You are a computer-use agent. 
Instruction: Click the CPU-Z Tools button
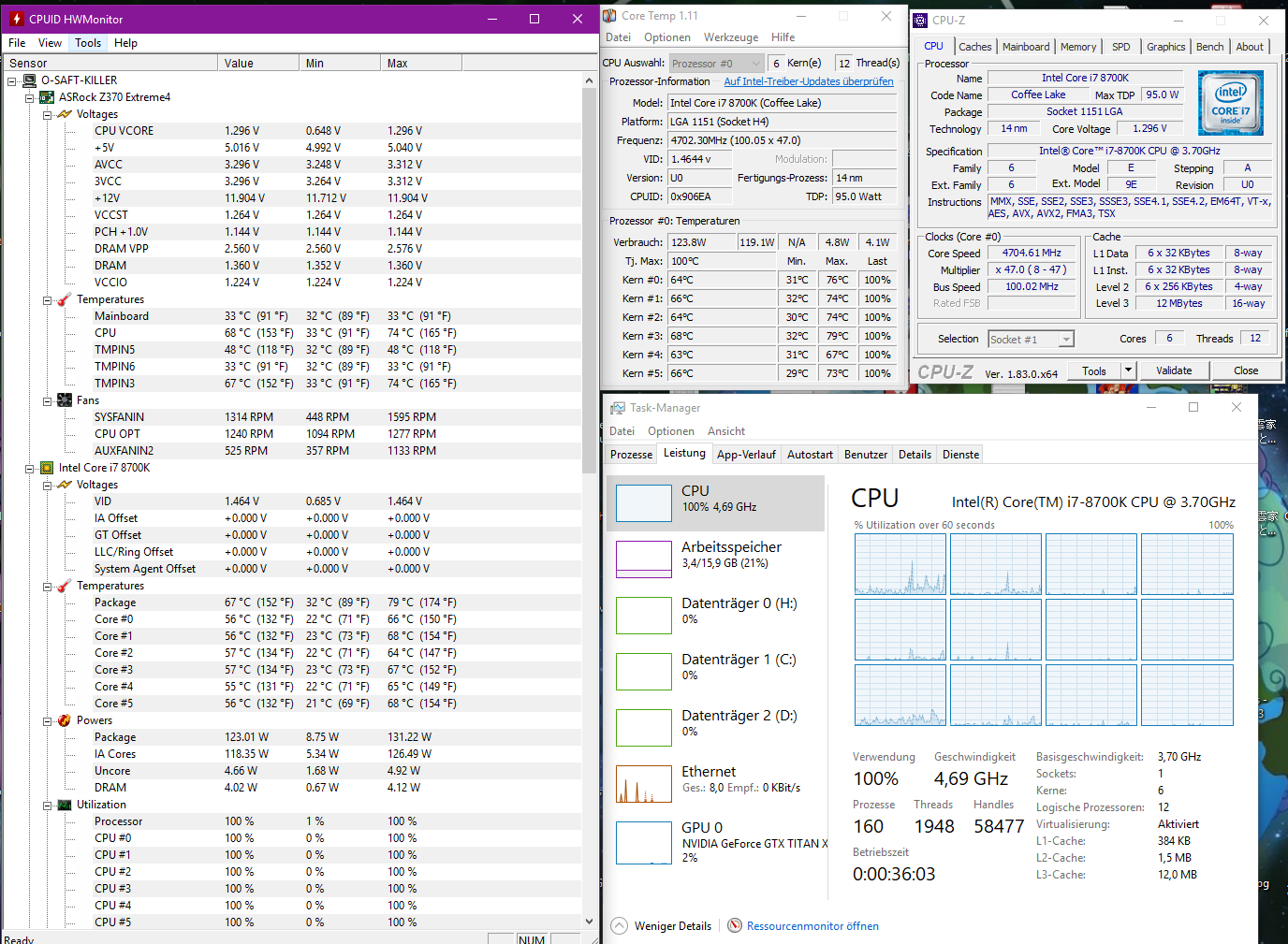pyautogui.click(x=1094, y=370)
